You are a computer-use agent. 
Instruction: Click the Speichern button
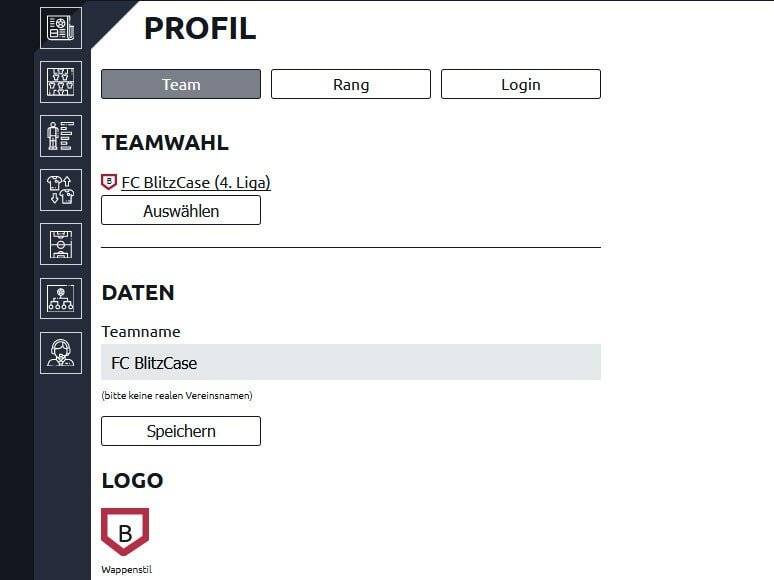181,431
